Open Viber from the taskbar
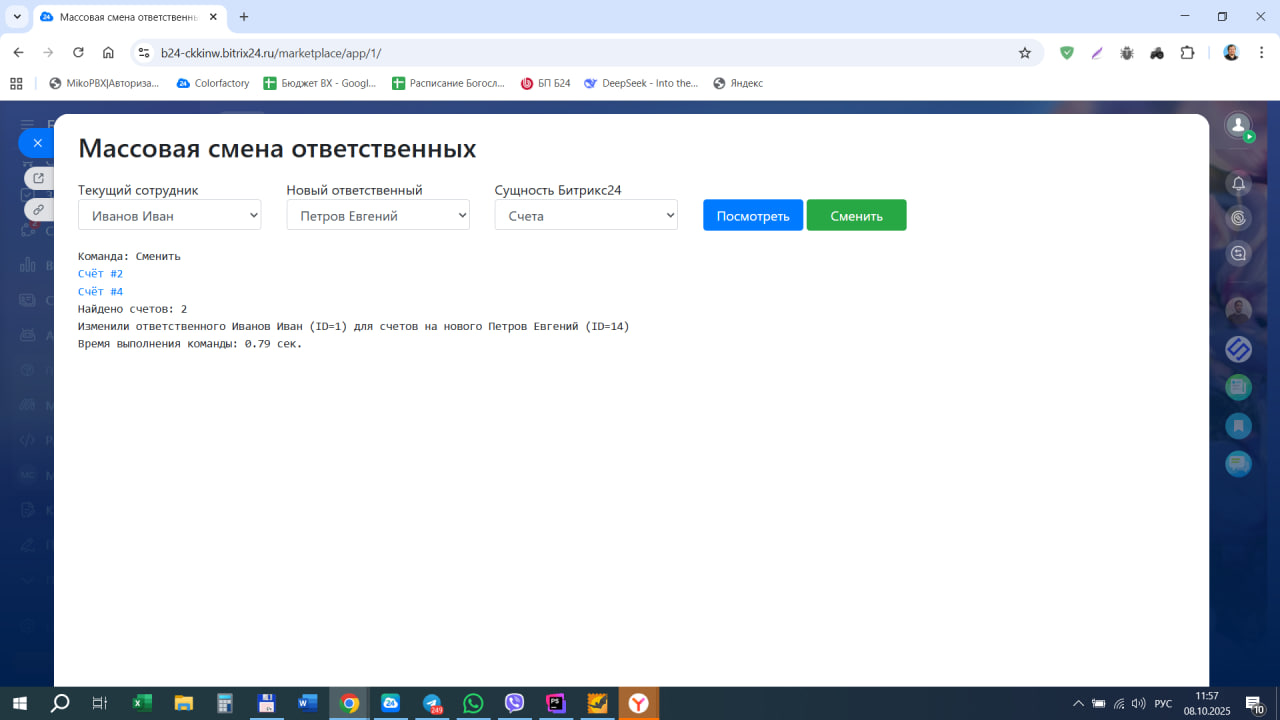 (515, 703)
